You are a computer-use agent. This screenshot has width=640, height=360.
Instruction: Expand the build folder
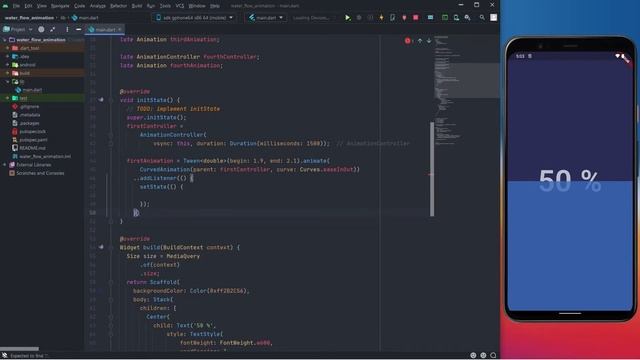tap(7, 73)
